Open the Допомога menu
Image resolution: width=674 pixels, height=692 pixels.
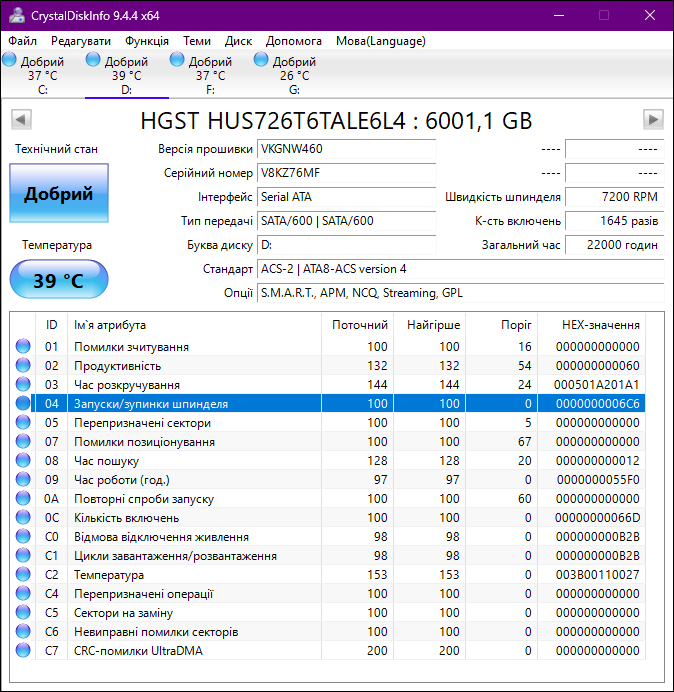pos(294,41)
